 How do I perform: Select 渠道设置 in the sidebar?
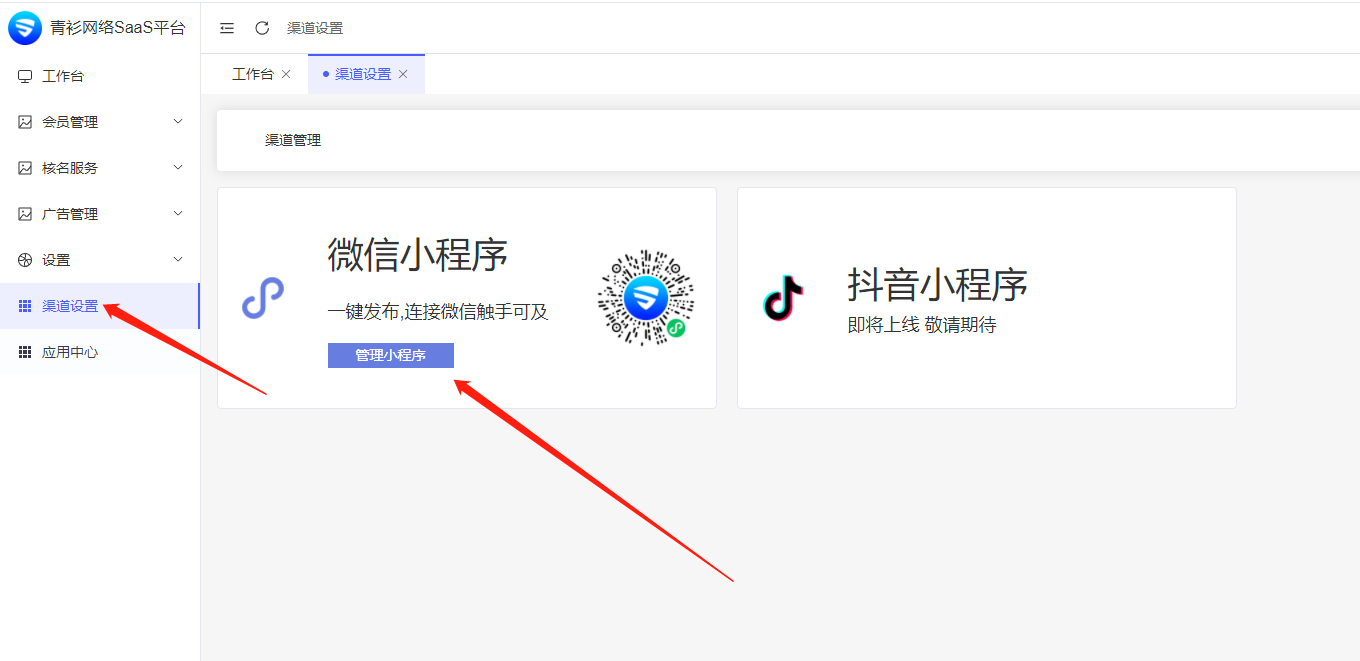click(x=100, y=306)
